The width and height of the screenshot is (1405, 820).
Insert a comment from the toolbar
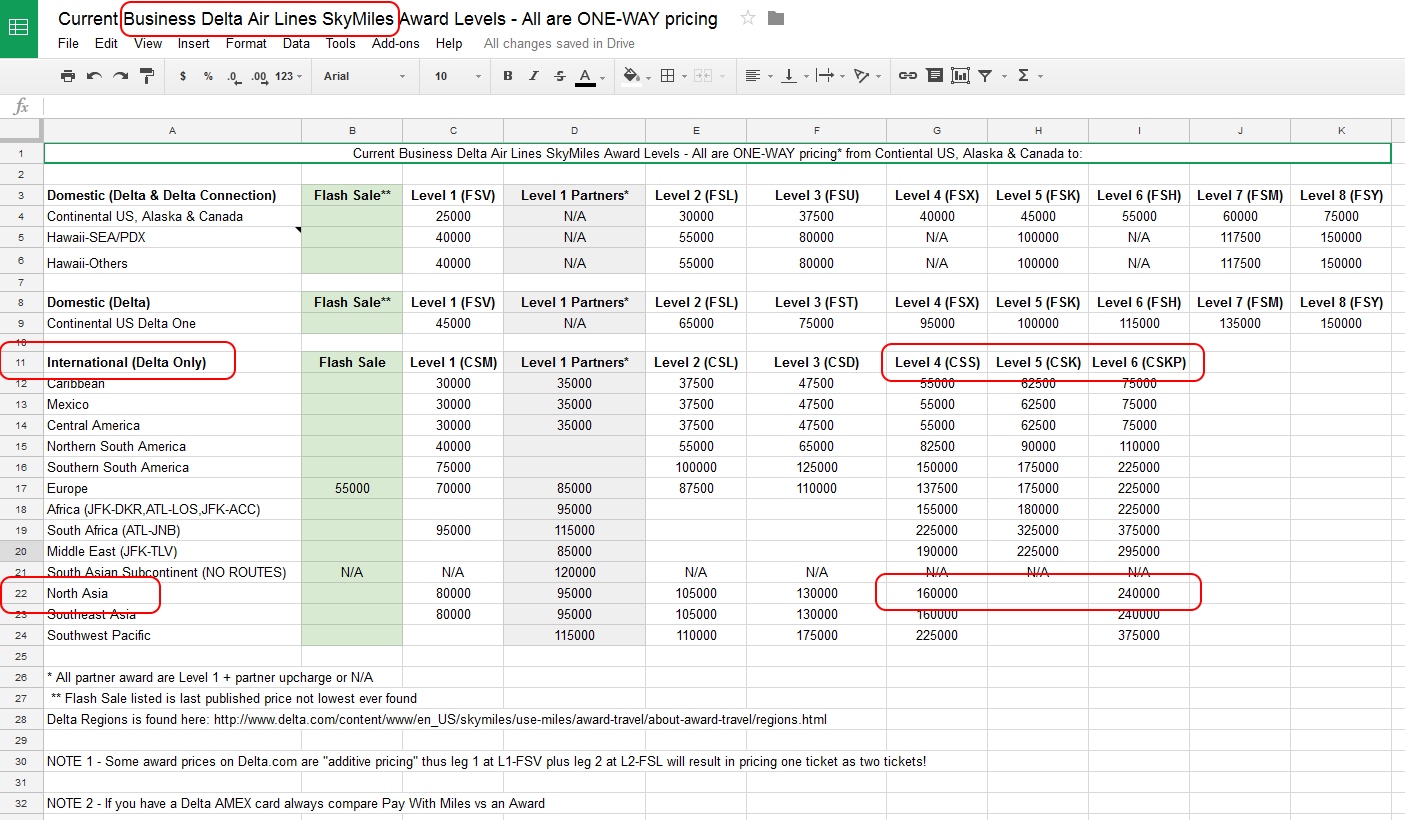[x=934, y=76]
